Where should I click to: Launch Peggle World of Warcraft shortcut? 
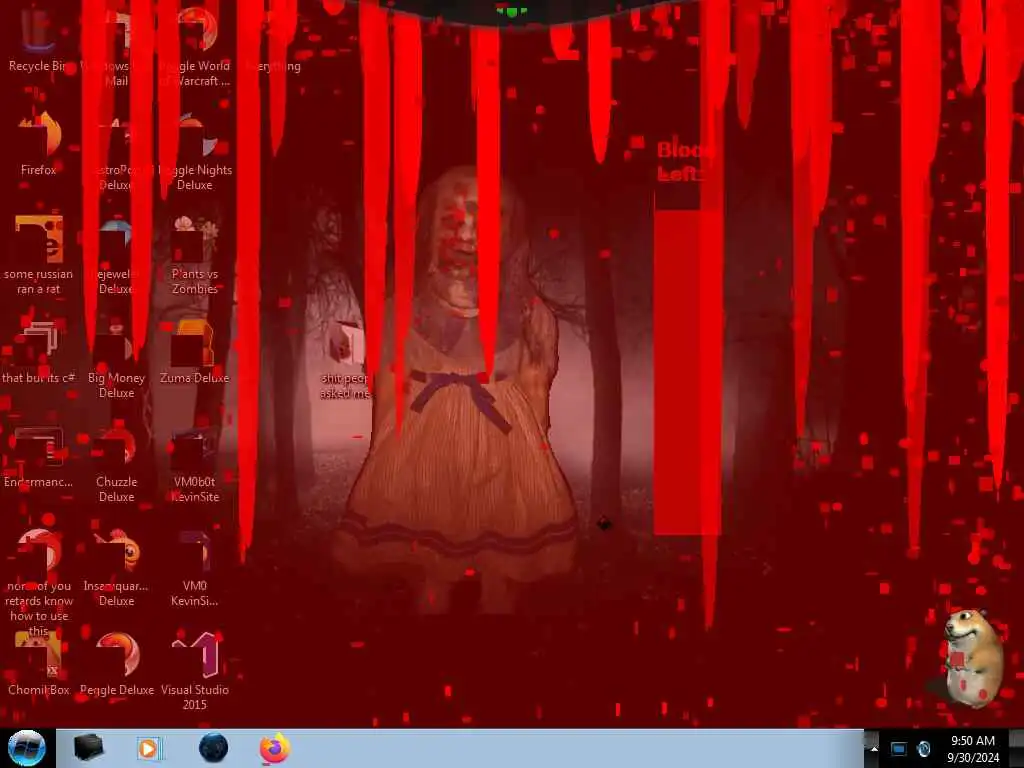coord(195,46)
